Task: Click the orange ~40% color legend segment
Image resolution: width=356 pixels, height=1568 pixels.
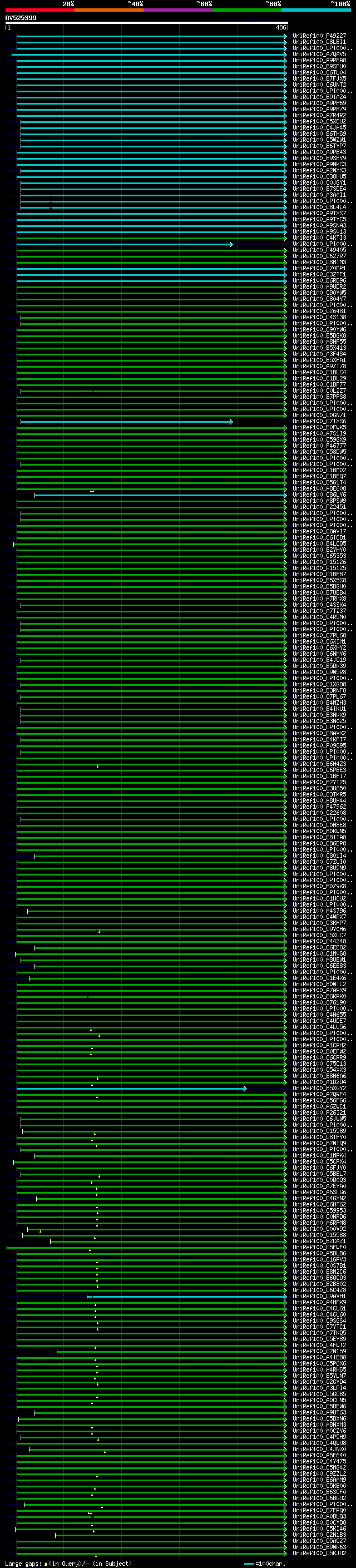Action: [109, 10]
